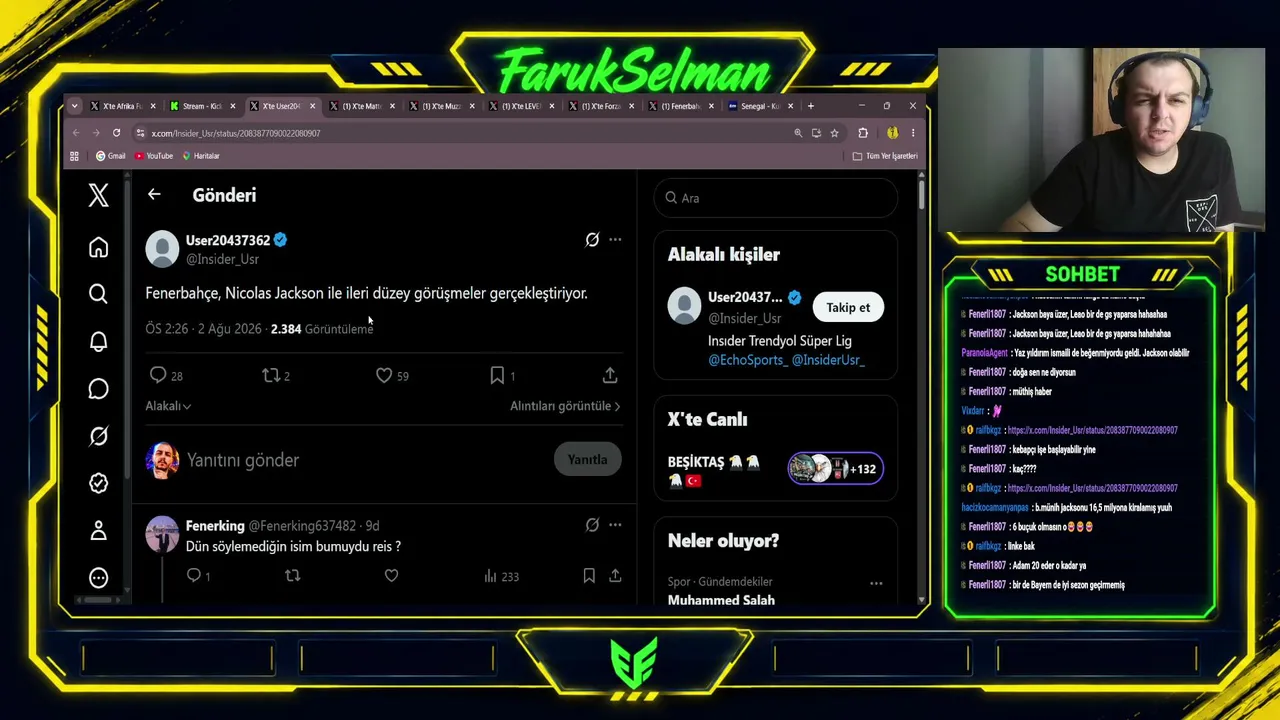Click the Ara search box

[x=775, y=198]
